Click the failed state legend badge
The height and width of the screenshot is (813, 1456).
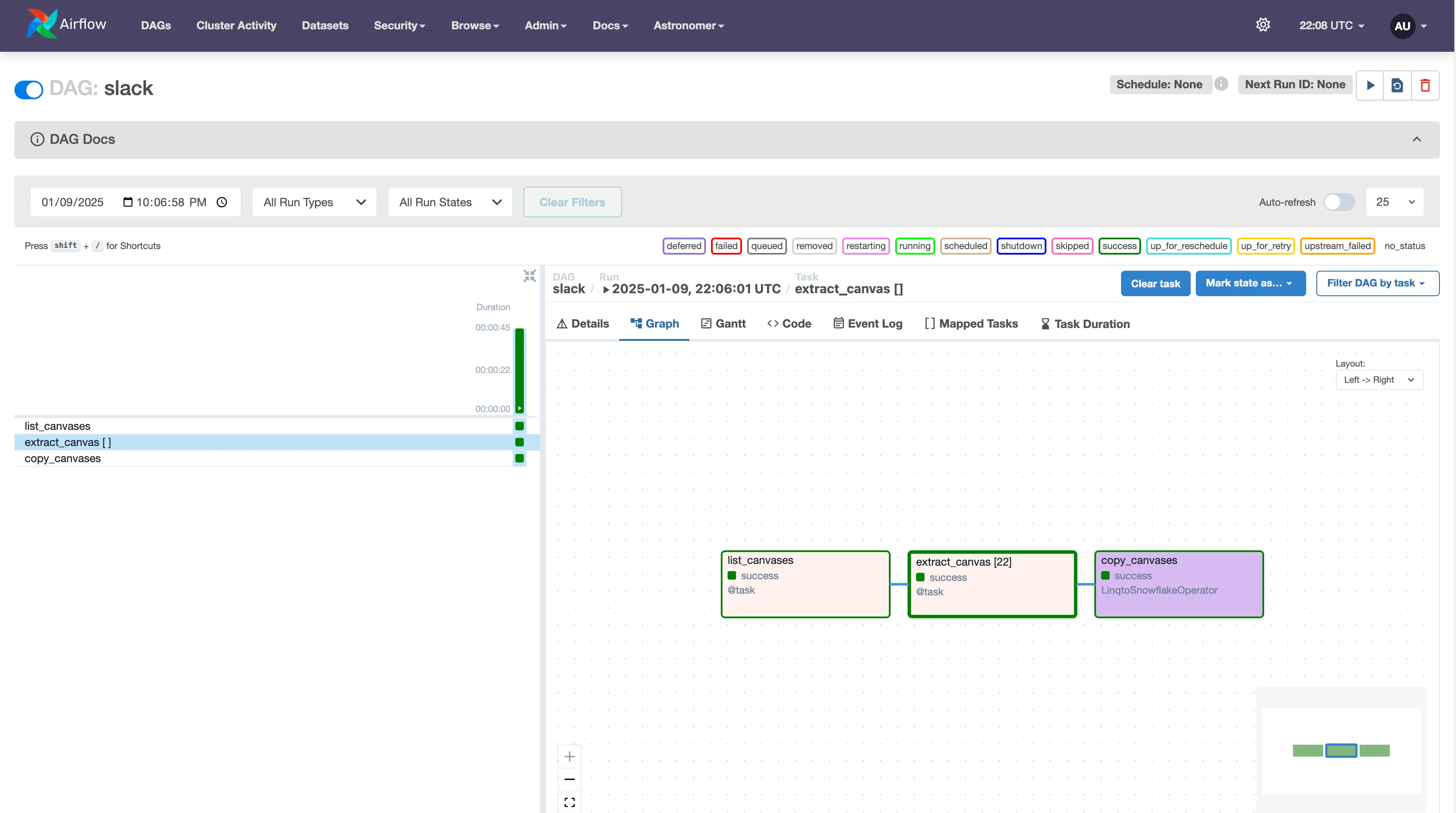point(726,246)
